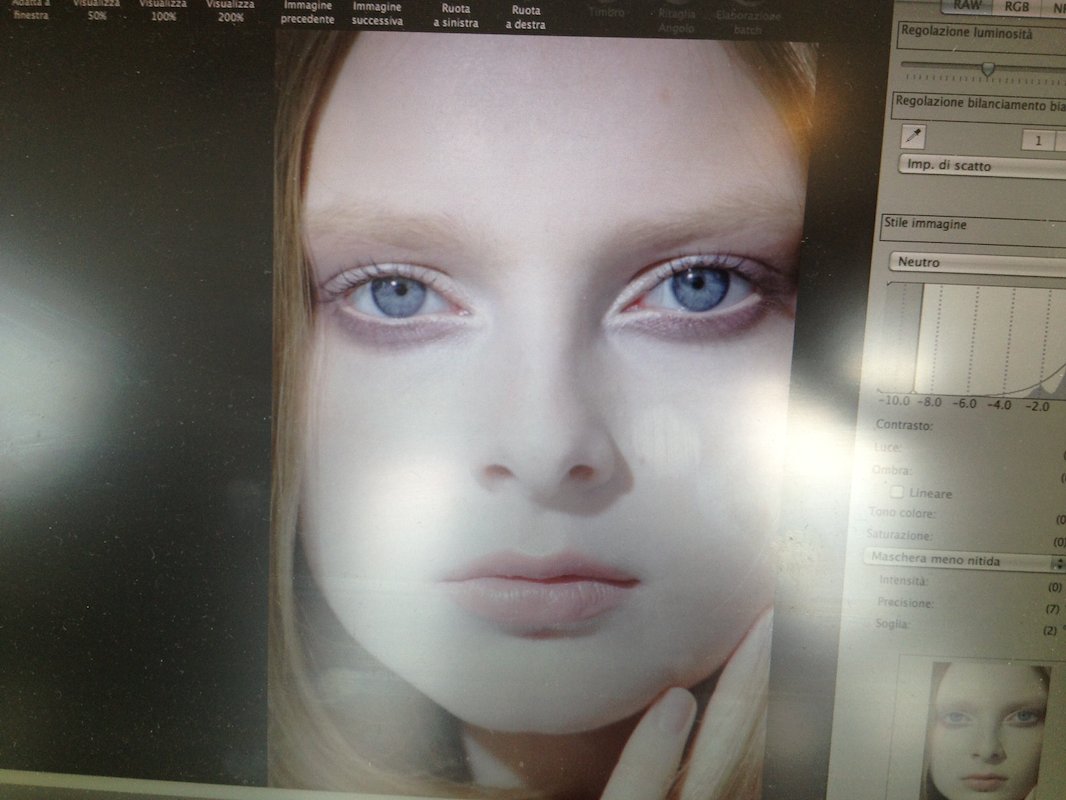Viewport: 1066px width, 800px height.
Task: Click the Precisione label
Action: [x=905, y=602]
